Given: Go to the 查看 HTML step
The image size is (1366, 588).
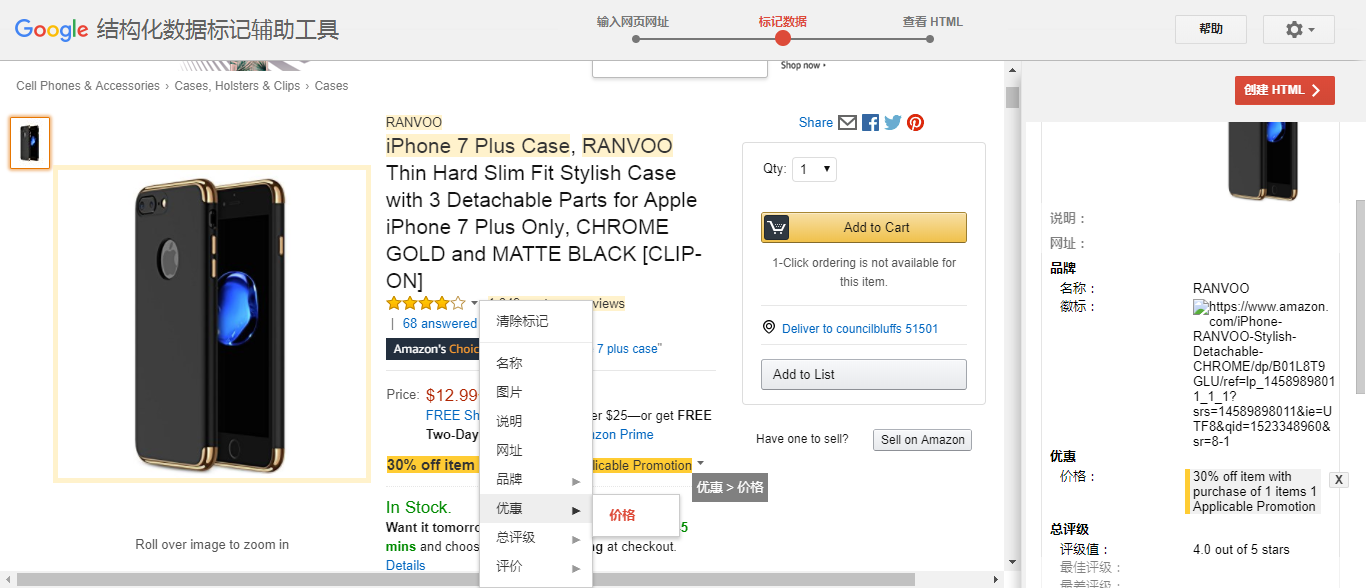Looking at the screenshot, I should [931, 39].
